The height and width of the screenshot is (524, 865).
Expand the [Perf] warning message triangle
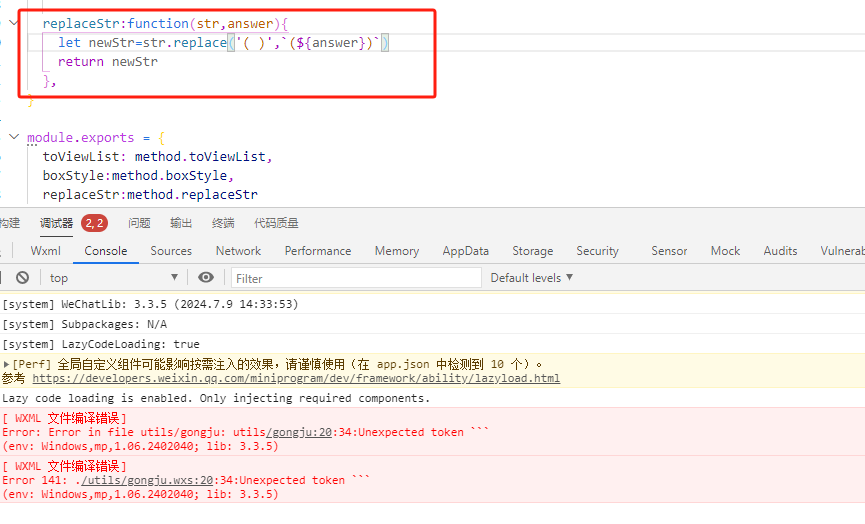tap(7, 364)
